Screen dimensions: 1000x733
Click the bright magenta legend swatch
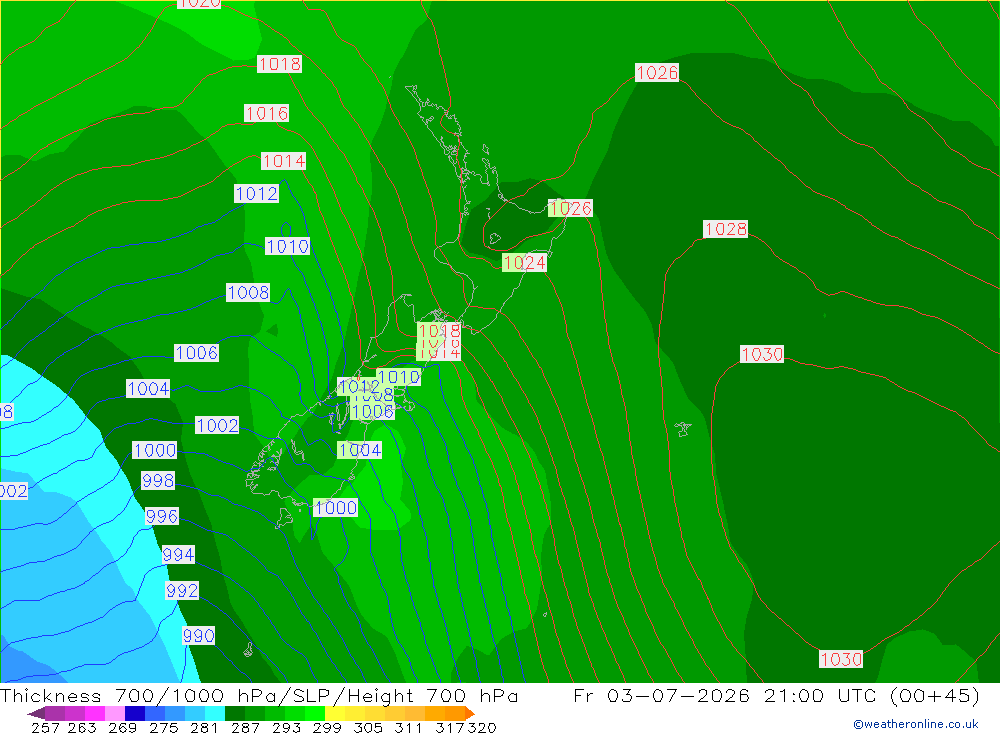(95, 713)
